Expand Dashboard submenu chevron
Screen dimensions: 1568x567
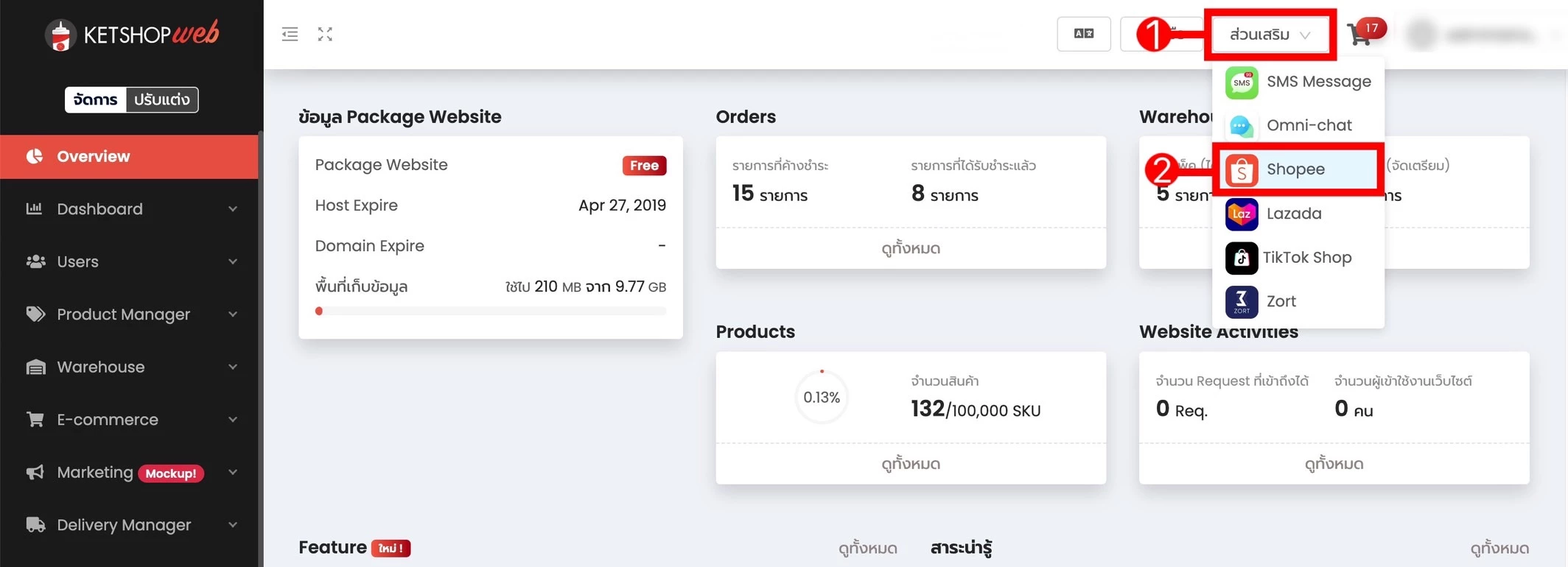pos(233,209)
